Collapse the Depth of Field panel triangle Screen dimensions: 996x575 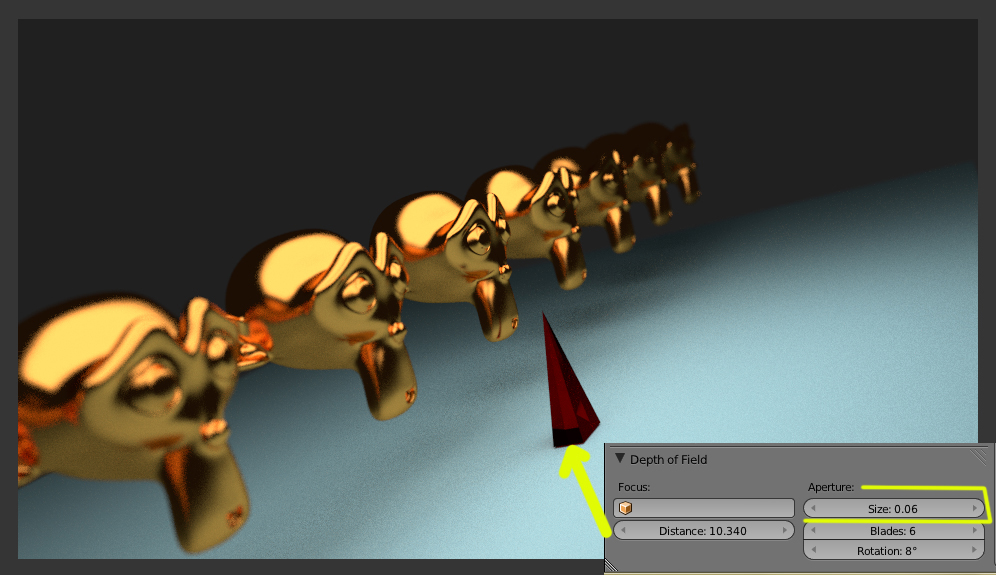[x=620, y=458]
